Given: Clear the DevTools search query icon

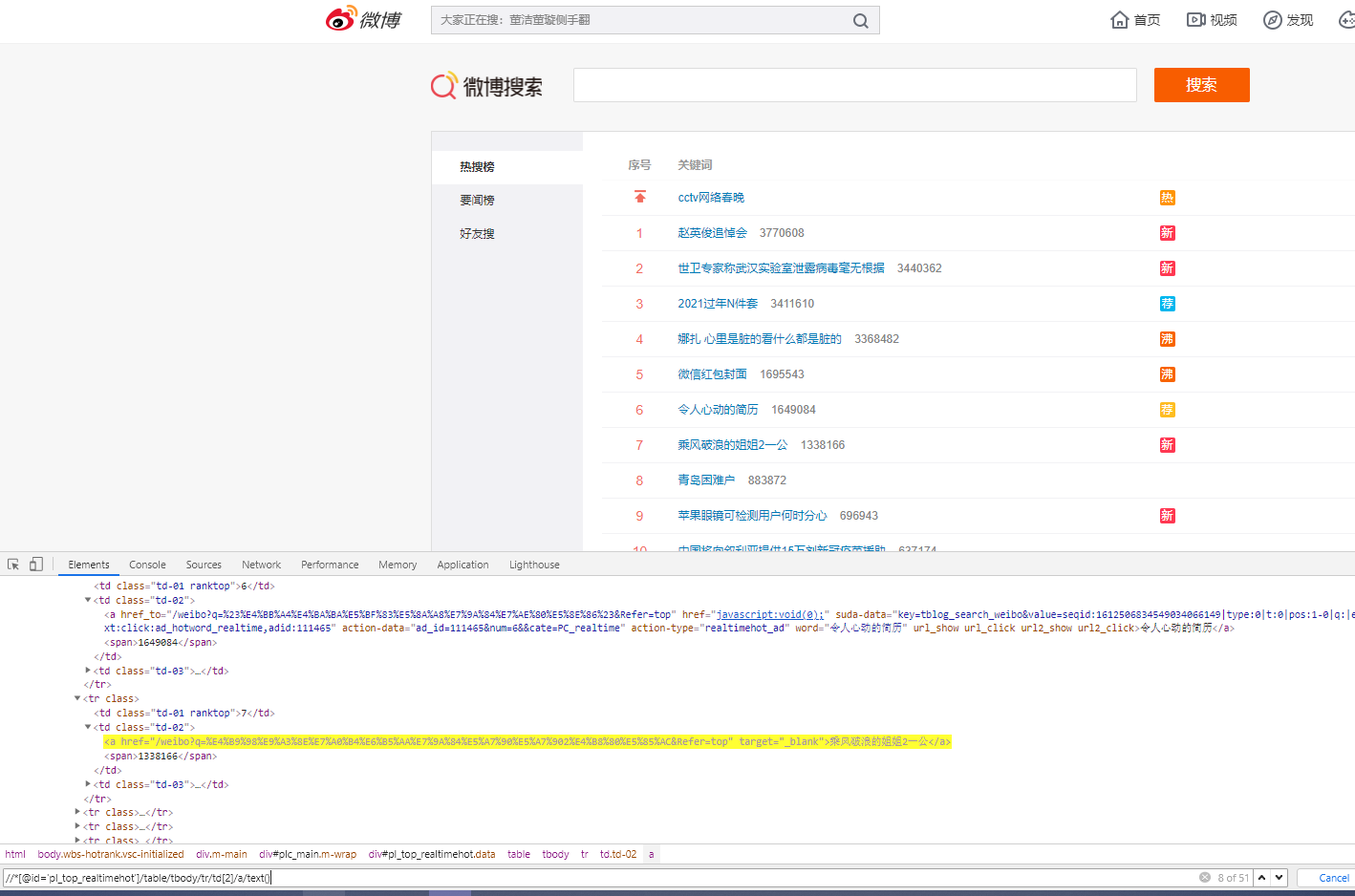Looking at the screenshot, I should (x=1205, y=877).
